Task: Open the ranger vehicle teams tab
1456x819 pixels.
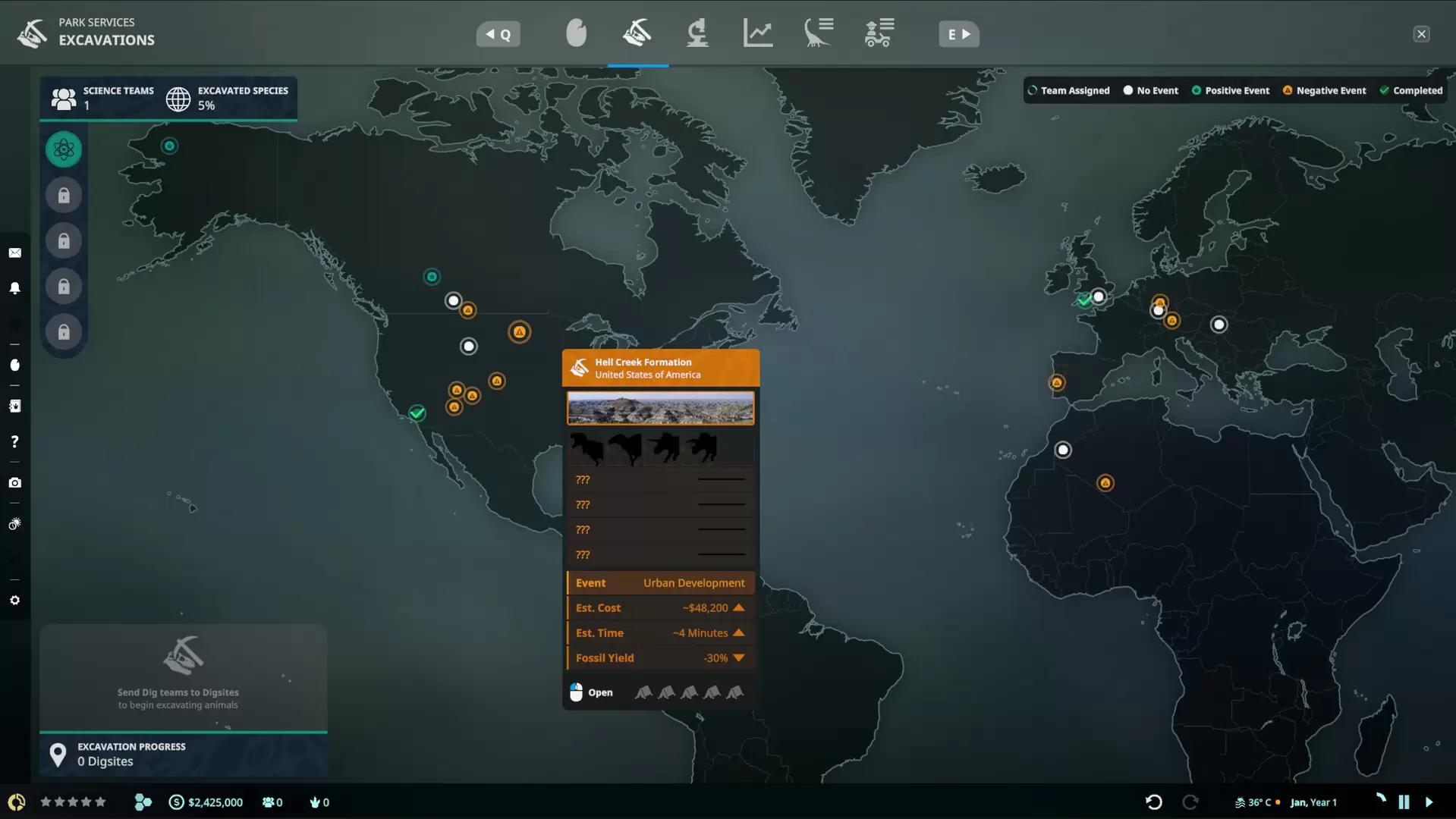Action: [x=879, y=33]
